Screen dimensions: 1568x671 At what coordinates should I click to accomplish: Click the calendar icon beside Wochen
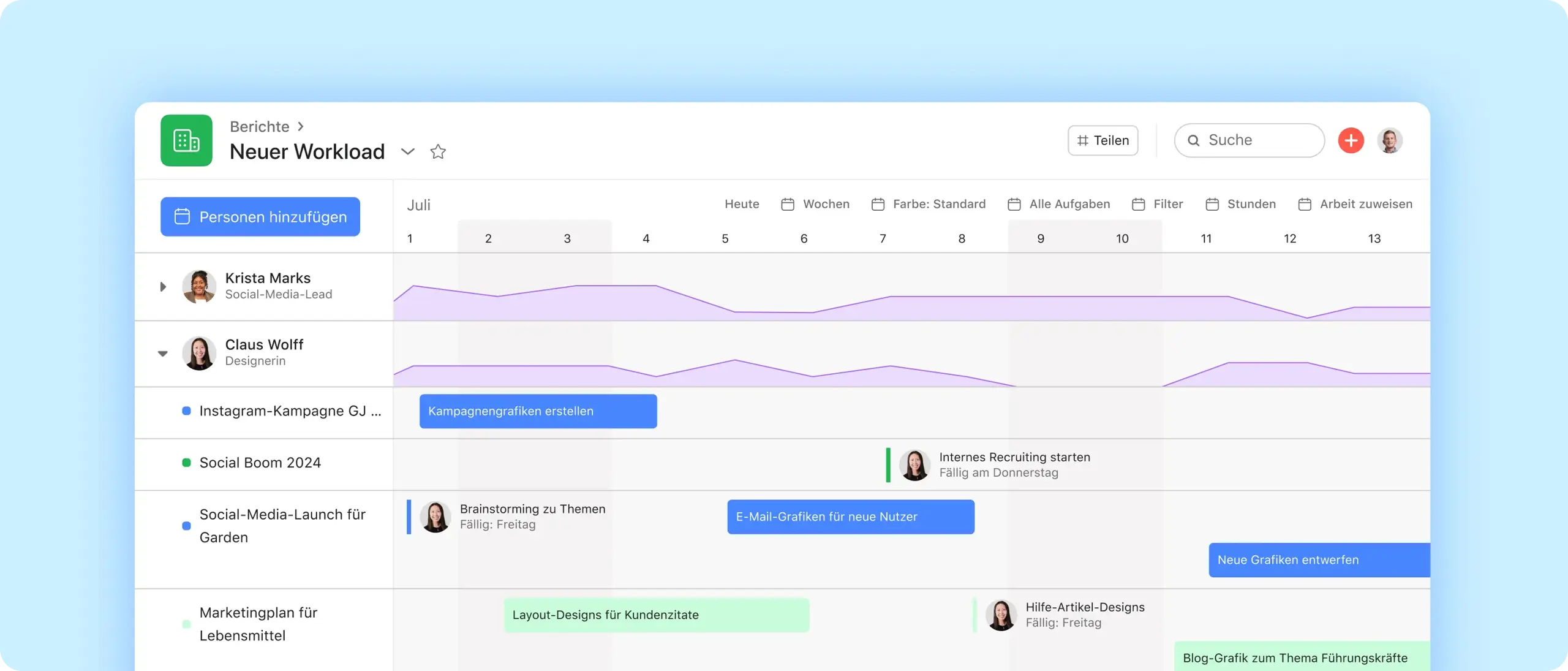point(788,204)
